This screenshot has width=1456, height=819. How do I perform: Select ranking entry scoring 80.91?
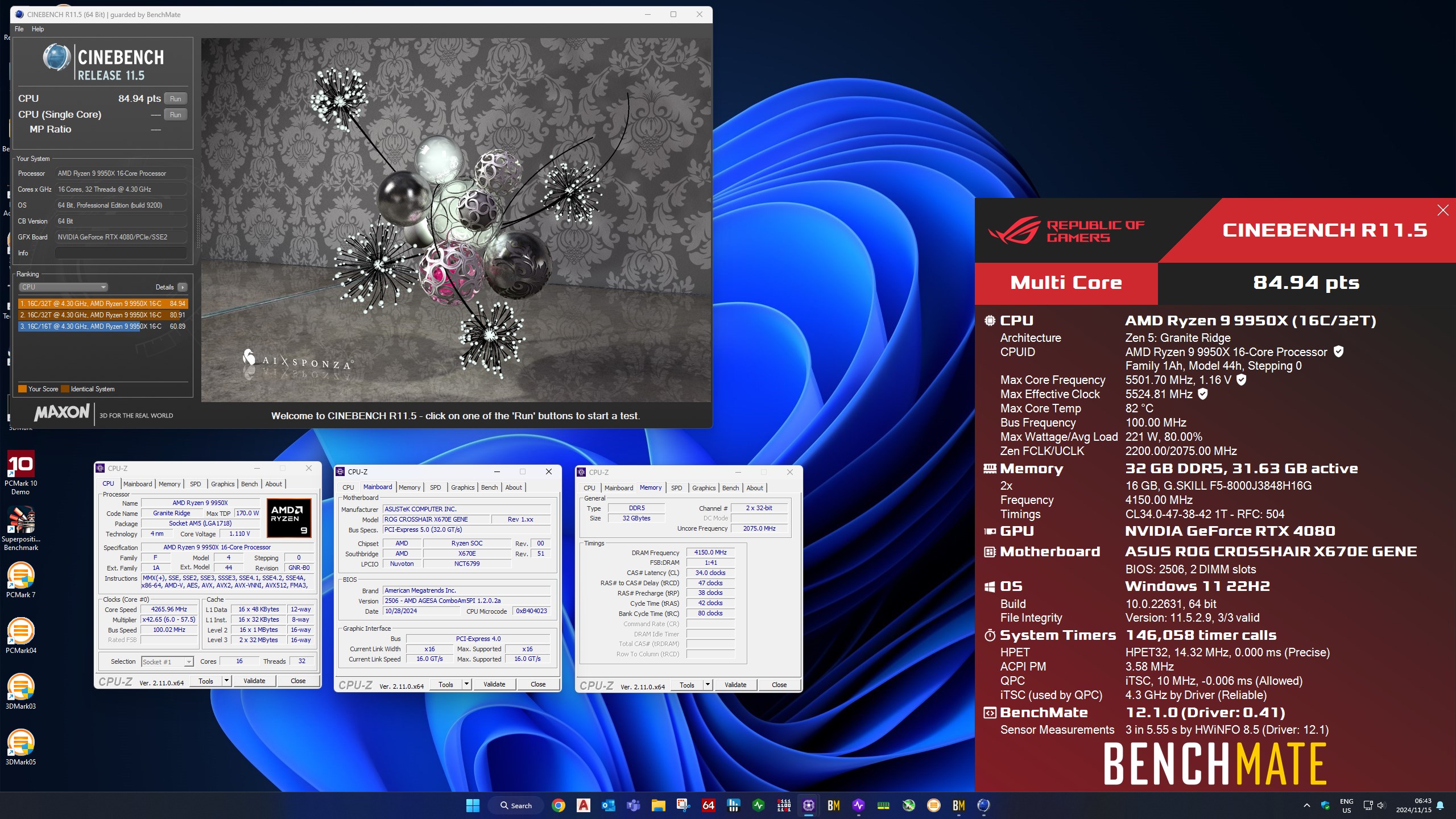tap(103, 315)
